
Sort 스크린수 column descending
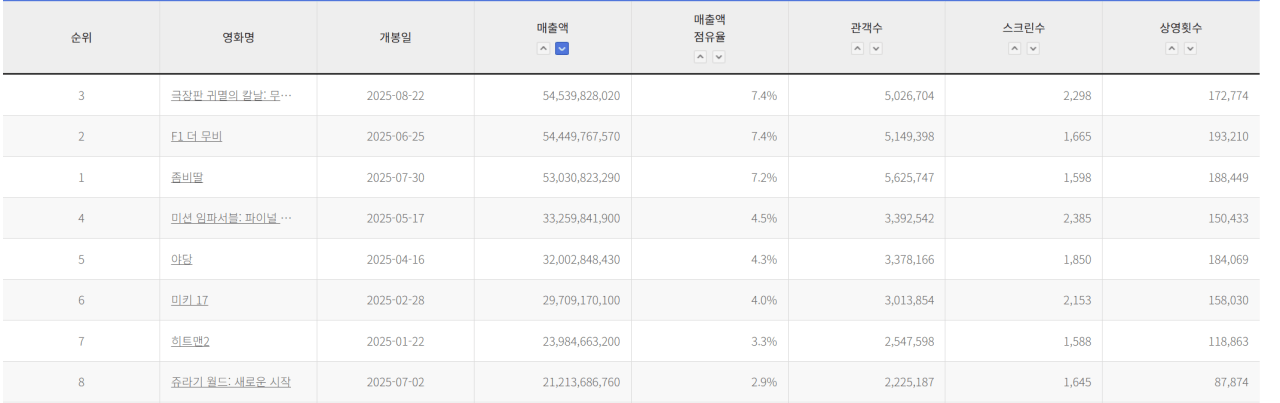[x=1033, y=48]
